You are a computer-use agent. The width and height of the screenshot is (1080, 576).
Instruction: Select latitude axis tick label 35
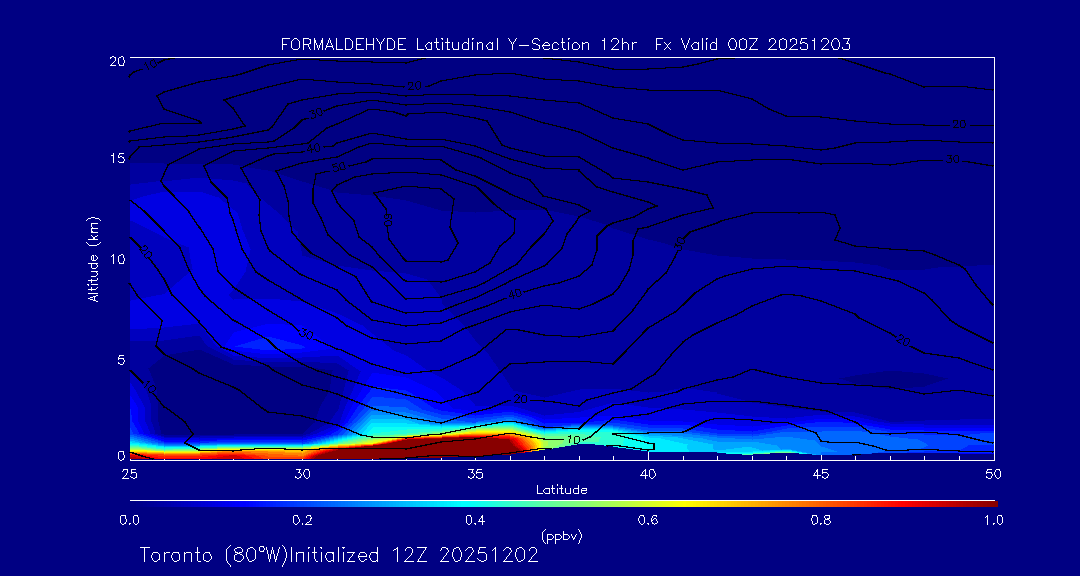[x=475, y=474]
